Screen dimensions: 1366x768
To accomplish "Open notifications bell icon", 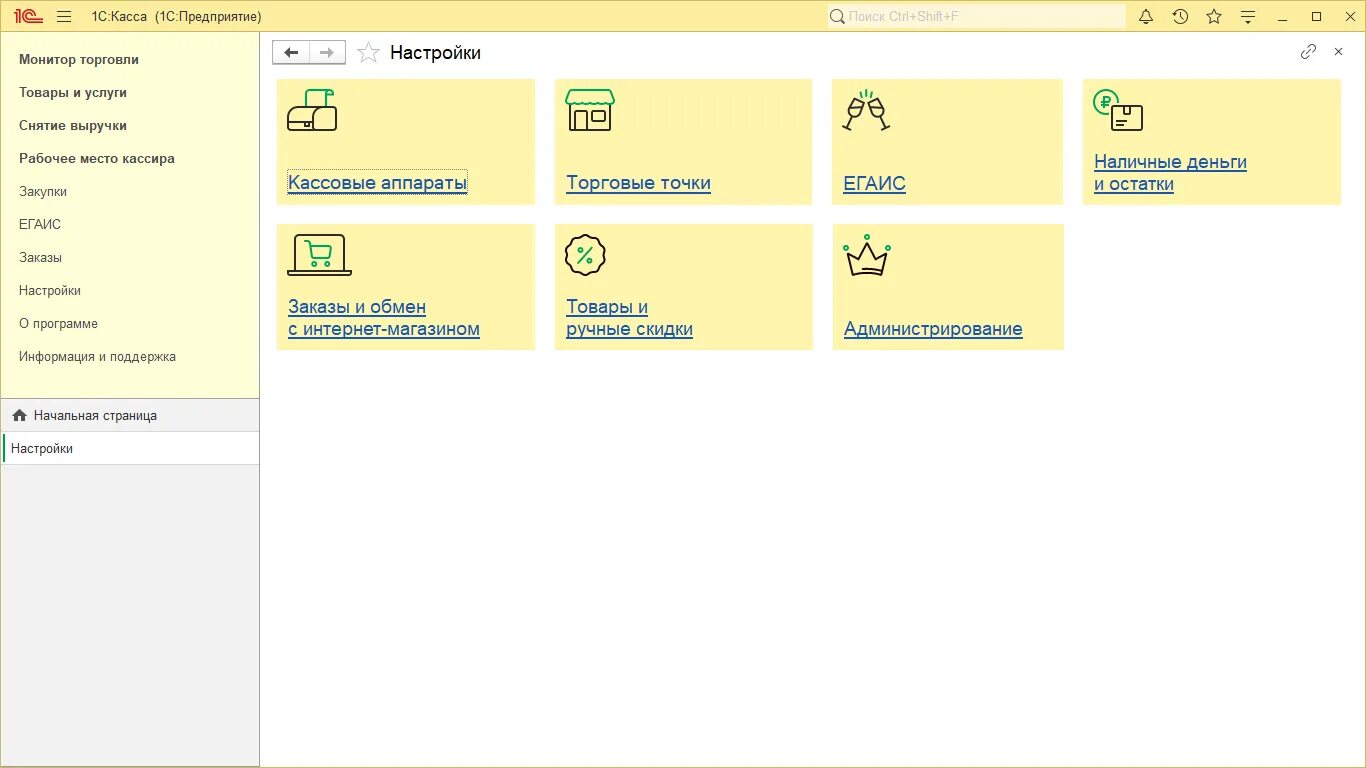I will coord(1146,16).
